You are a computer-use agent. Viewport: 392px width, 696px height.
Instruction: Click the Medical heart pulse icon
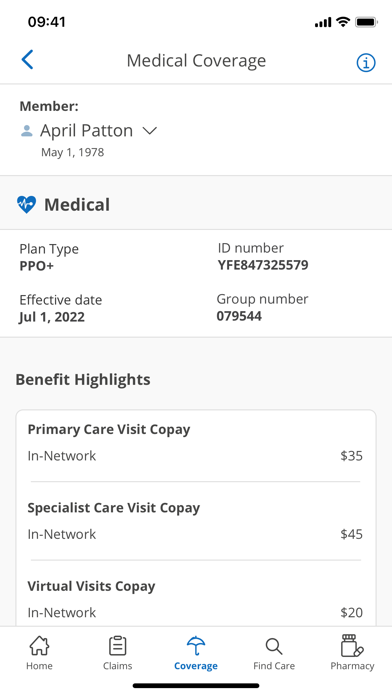26,205
